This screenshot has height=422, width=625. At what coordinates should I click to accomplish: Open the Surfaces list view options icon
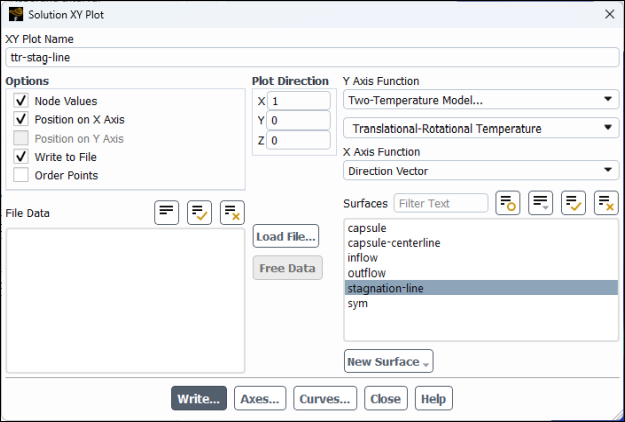click(540, 203)
